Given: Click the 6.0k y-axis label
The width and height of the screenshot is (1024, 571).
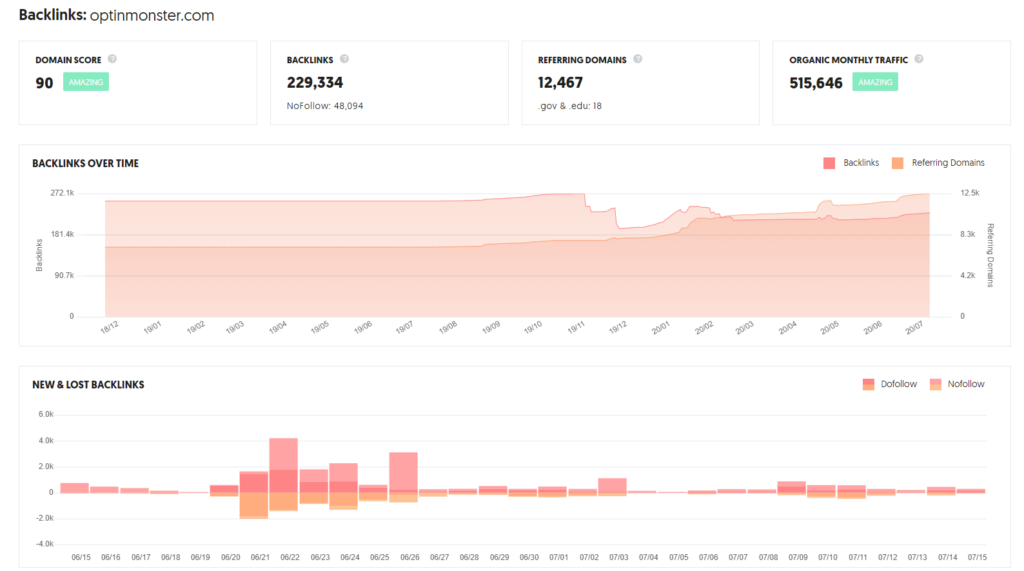Looking at the screenshot, I should coord(46,414).
